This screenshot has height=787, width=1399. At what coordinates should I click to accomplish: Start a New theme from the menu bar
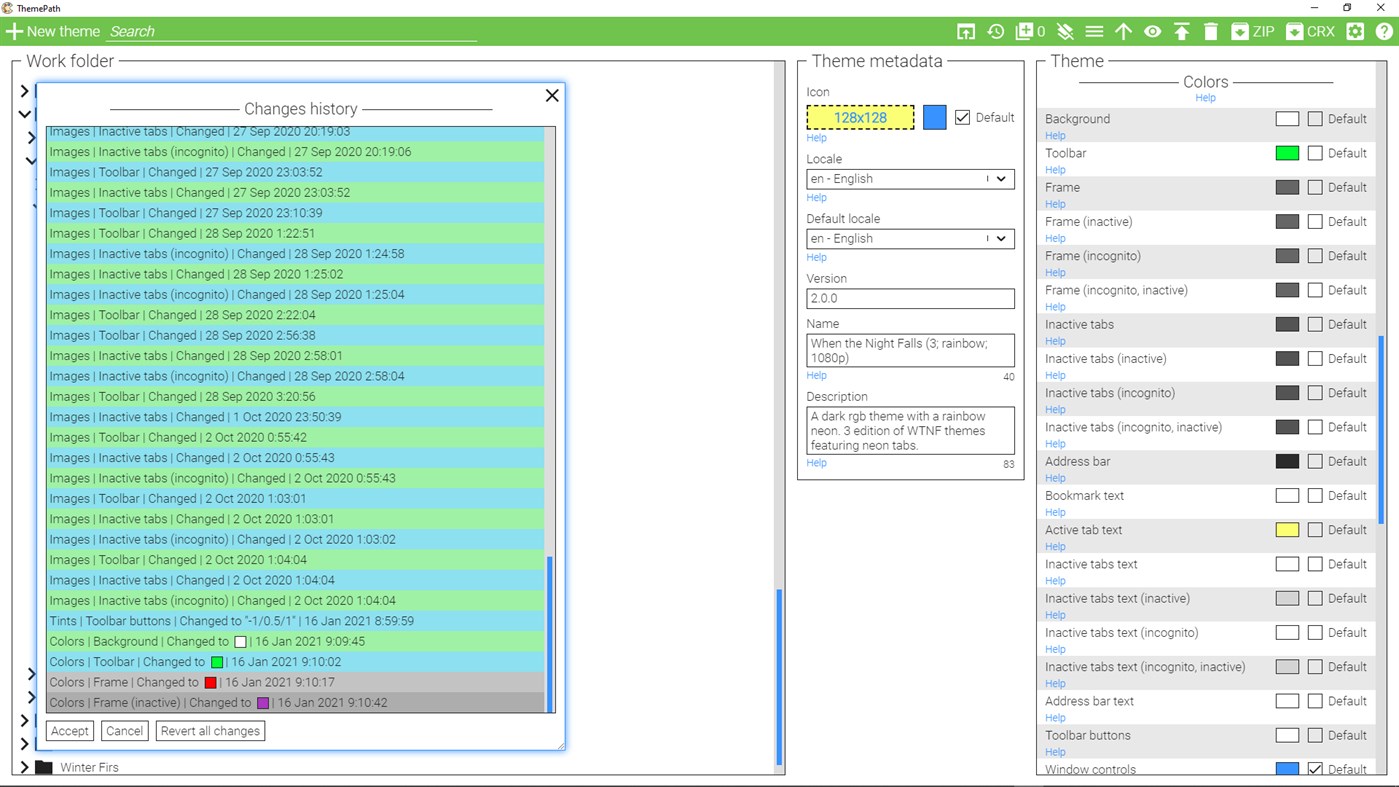53,31
